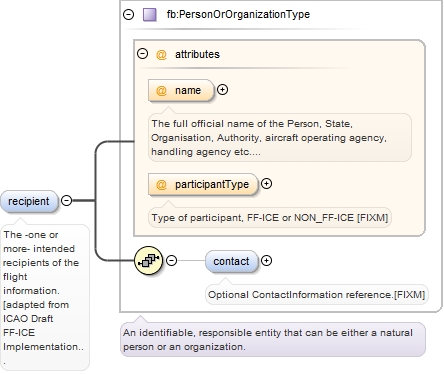The width and height of the screenshot is (444, 374).
Task: Select the contact element node
Action: point(231,261)
